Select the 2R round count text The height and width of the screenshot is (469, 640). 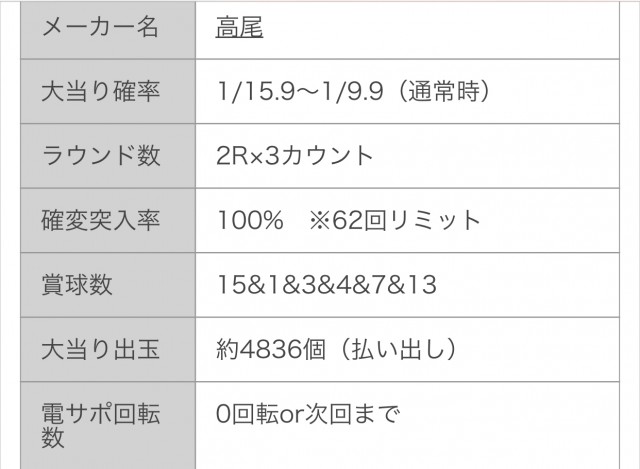click(x=230, y=156)
